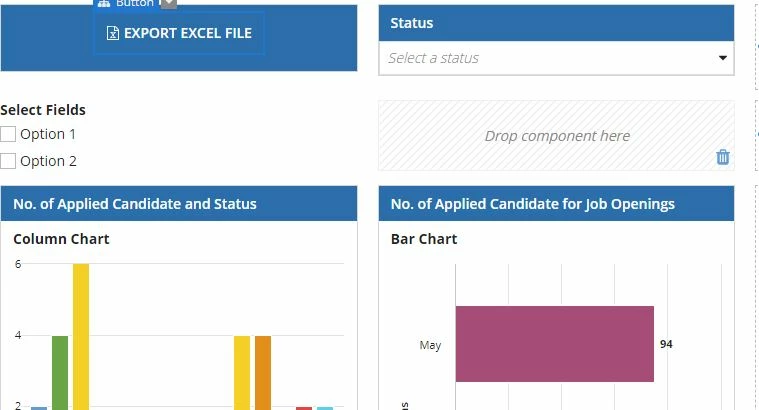
Task: Click the Bar Chart title text
Action: (424, 239)
